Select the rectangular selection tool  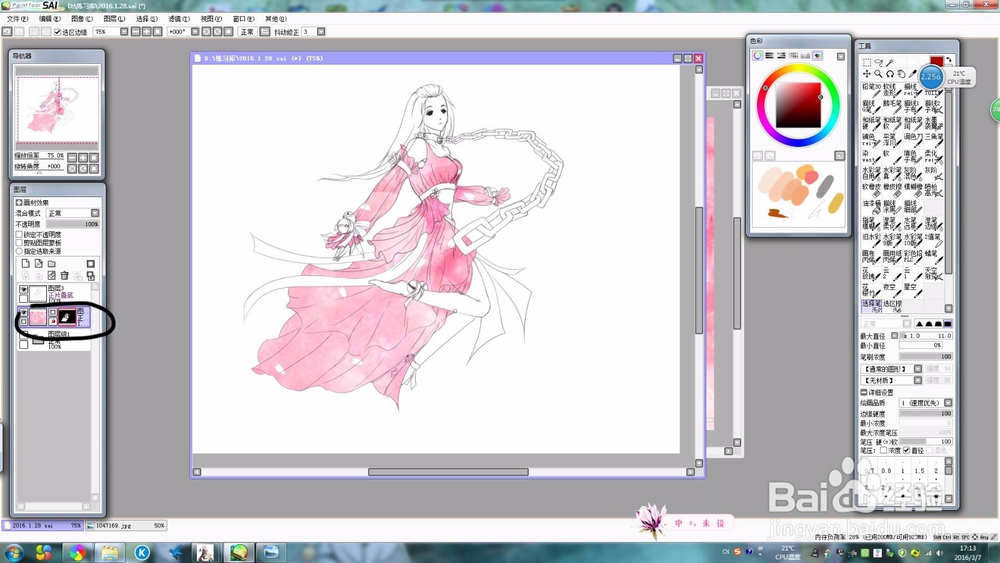pyautogui.click(x=867, y=62)
